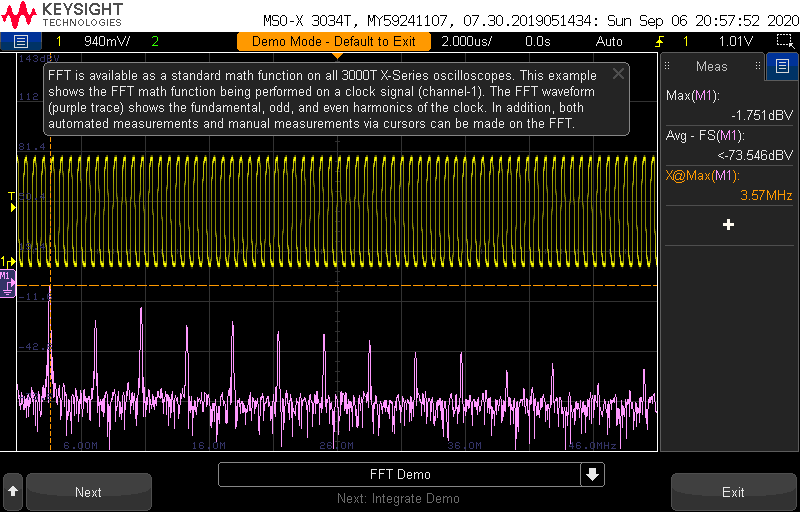Click the rectangle zoom icon at top right

click(x=784, y=41)
